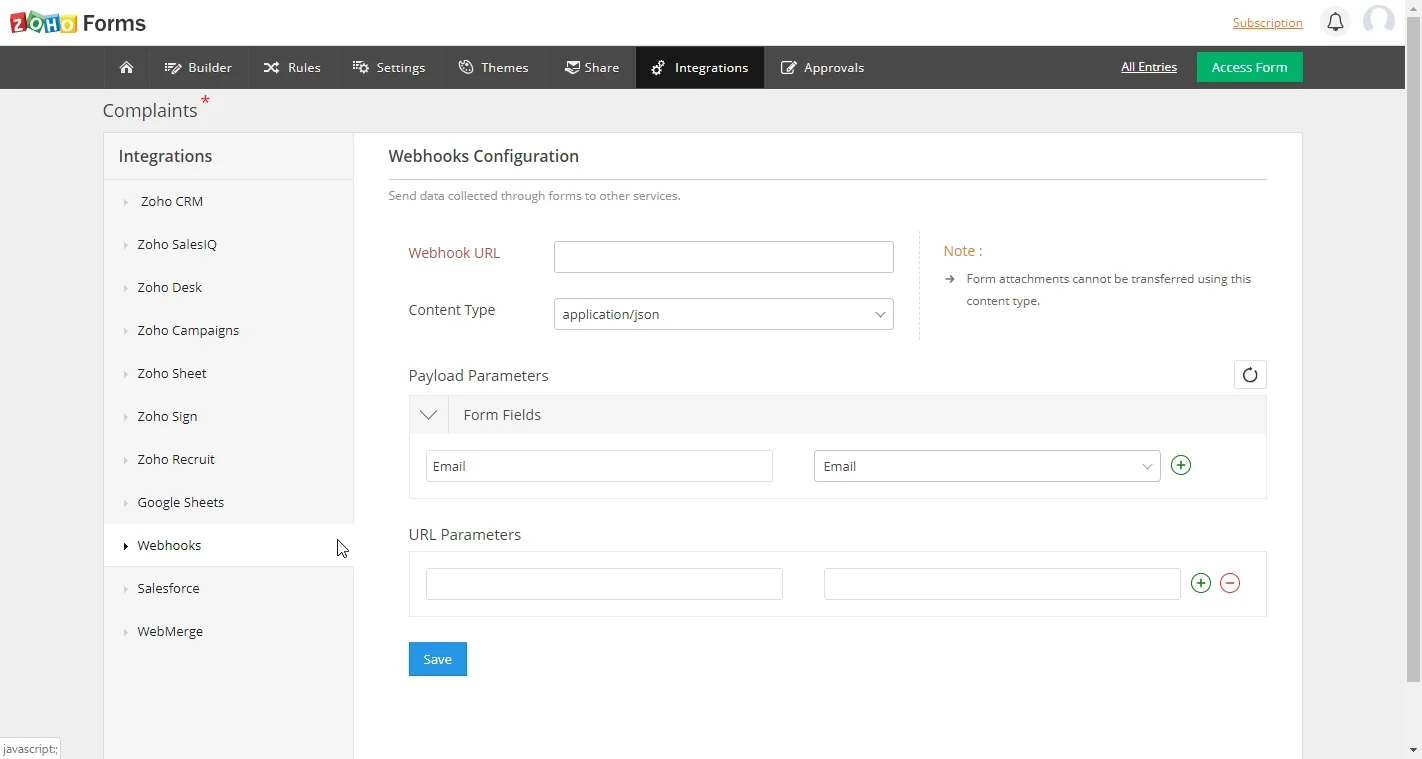Click the Complaints form title
This screenshot has width=1422, height=759.
[150, 110]
